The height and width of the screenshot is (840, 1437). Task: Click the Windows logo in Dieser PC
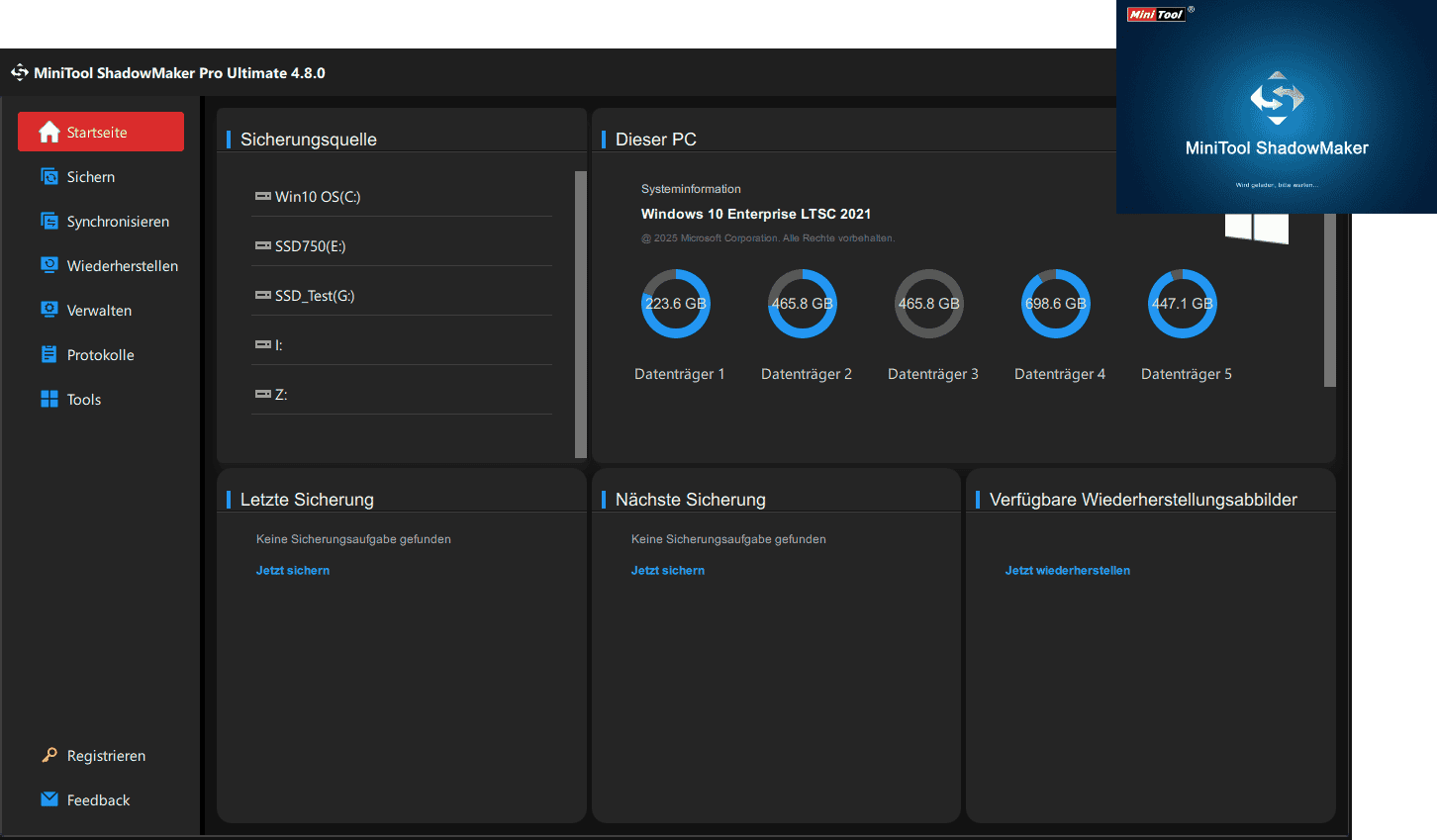click(x=1257, y=229)
